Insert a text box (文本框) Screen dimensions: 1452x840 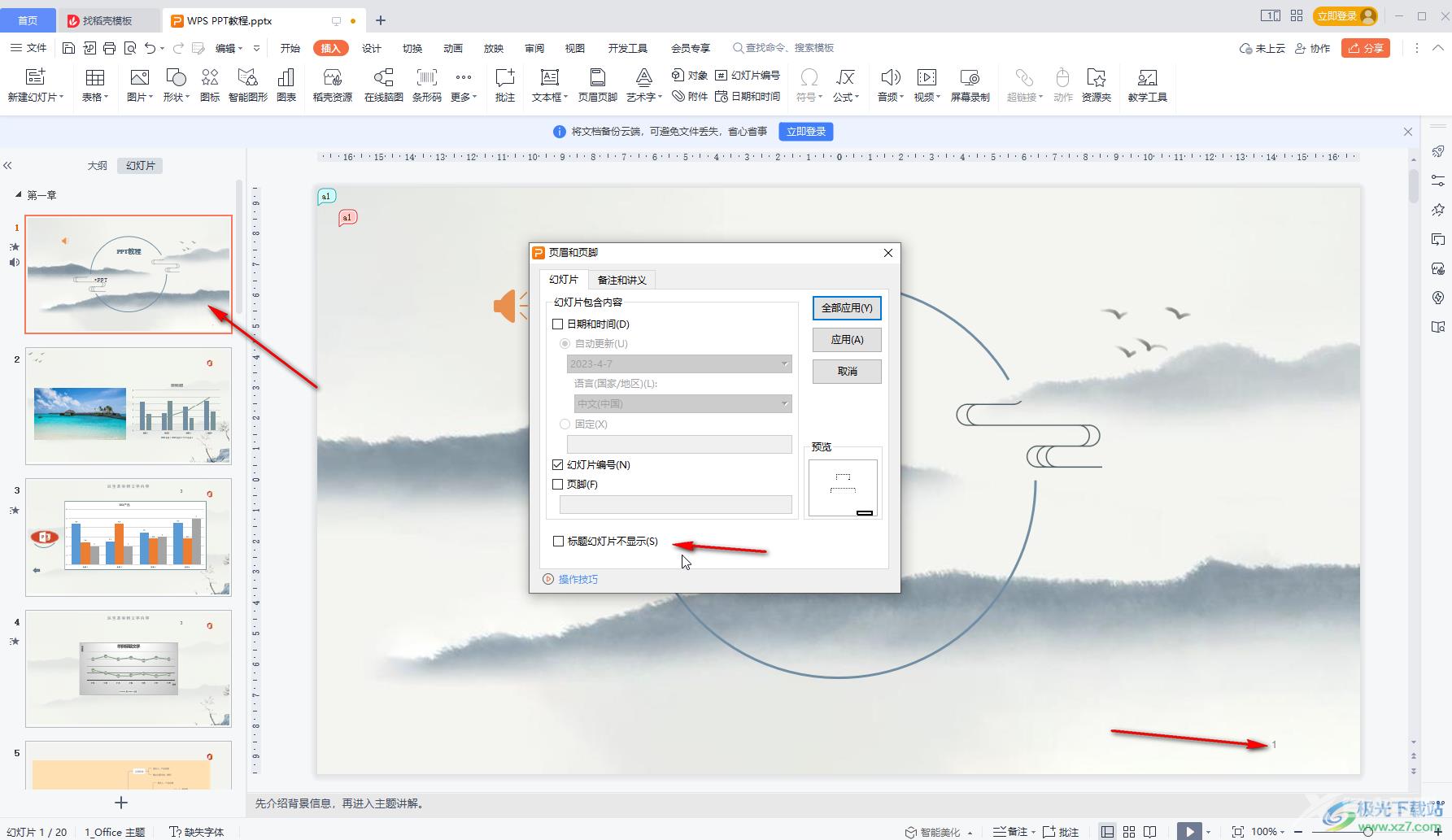550,85
